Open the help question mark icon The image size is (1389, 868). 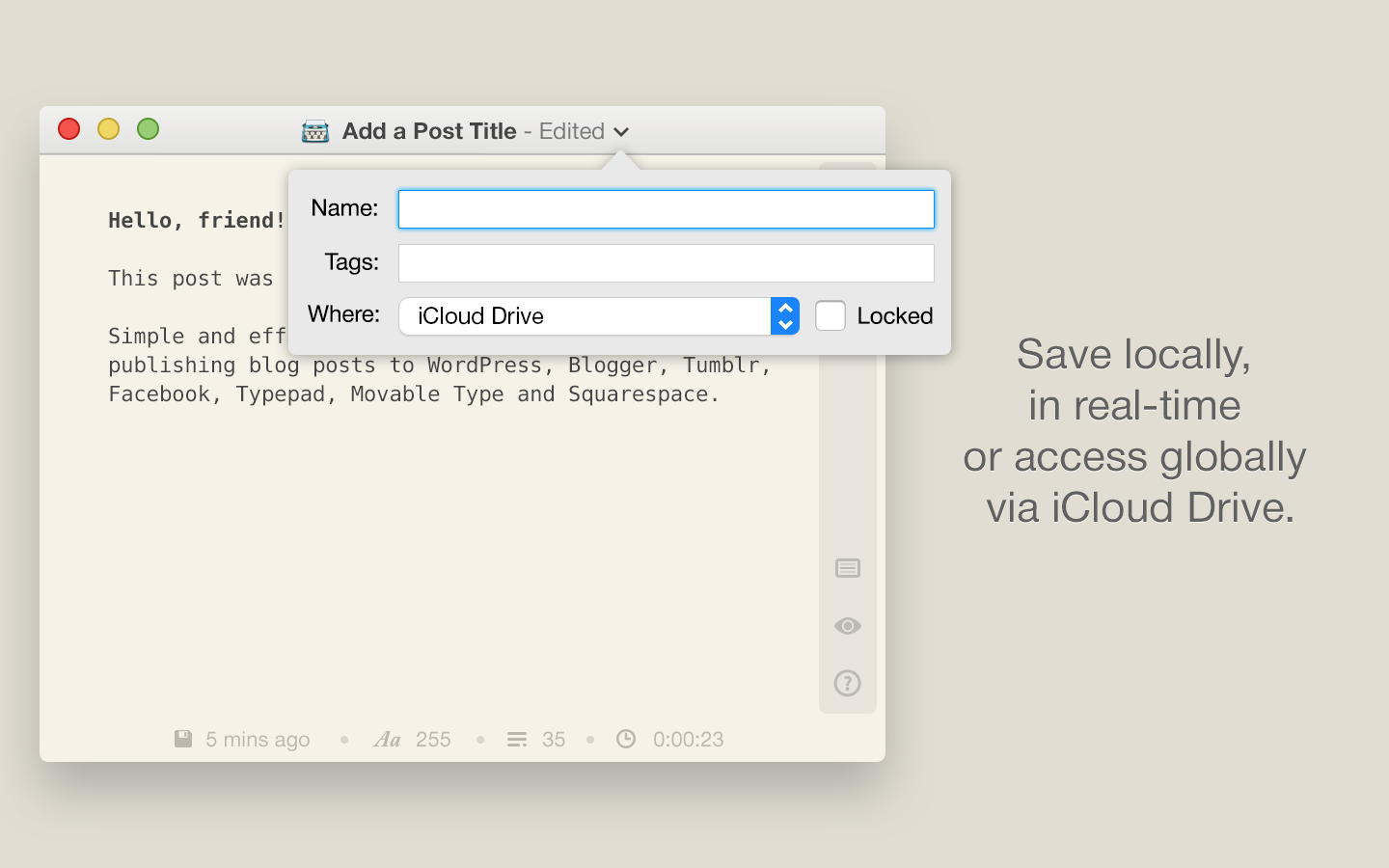(847, 684)
